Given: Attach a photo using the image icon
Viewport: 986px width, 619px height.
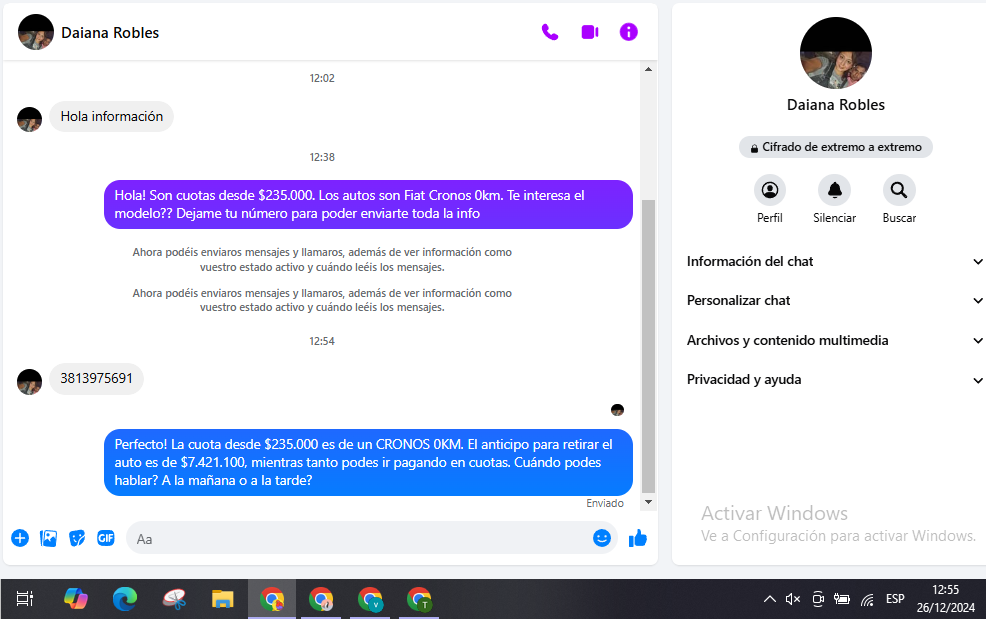Looking at the screenshot, I should pyautogui.click(x=48, y=538).
